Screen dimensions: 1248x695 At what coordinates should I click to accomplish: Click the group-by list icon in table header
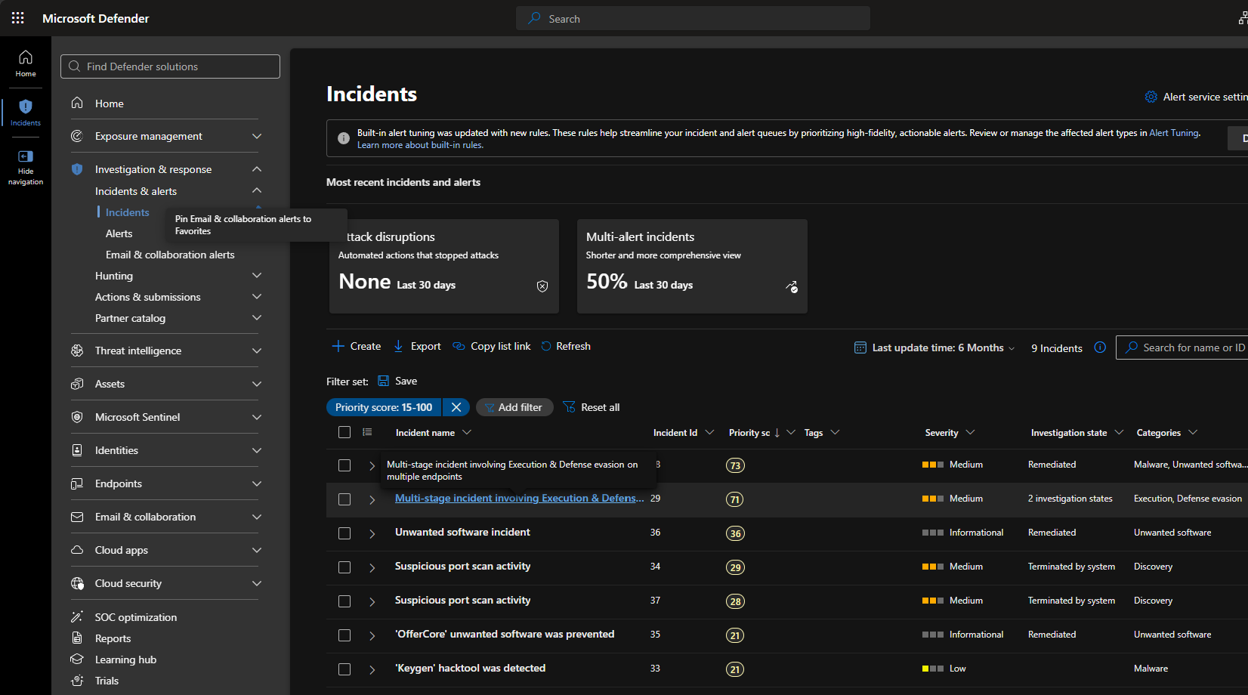point(367,432)
